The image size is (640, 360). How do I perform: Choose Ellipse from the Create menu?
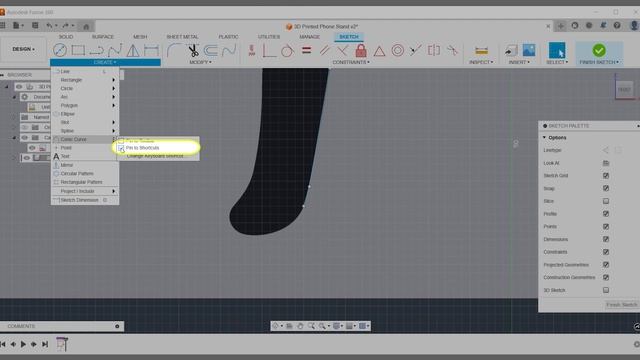85,114
